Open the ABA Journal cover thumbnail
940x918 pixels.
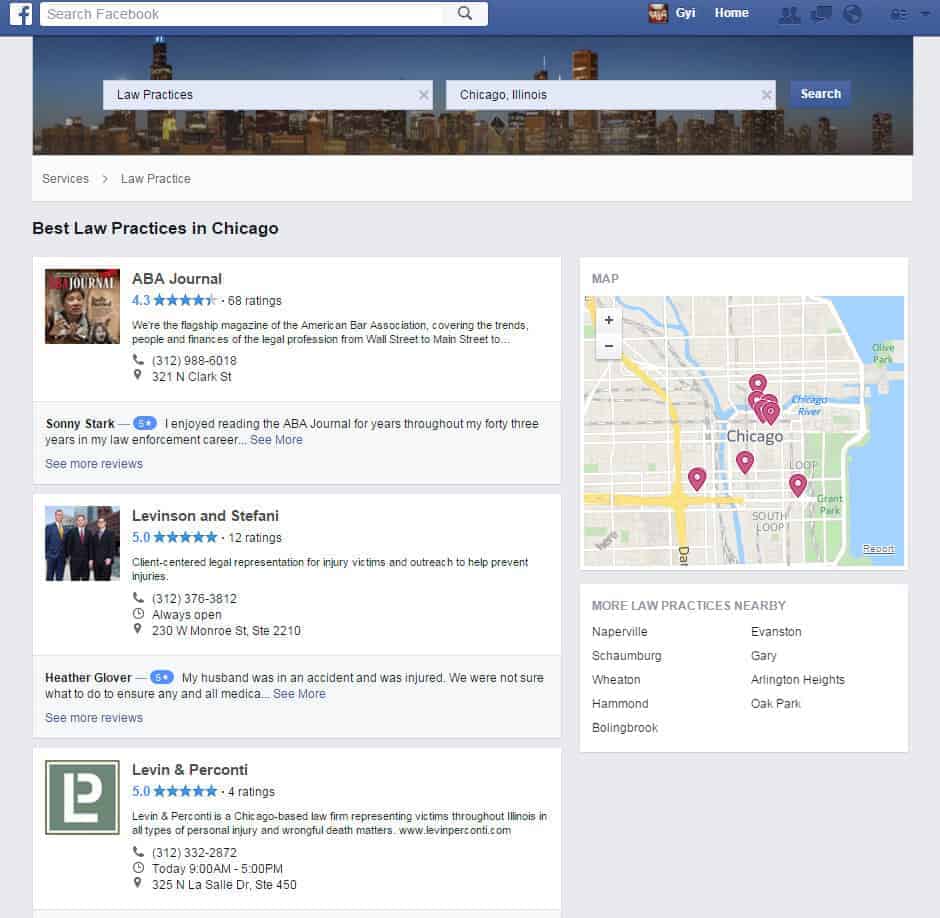(x=82, y=306)
